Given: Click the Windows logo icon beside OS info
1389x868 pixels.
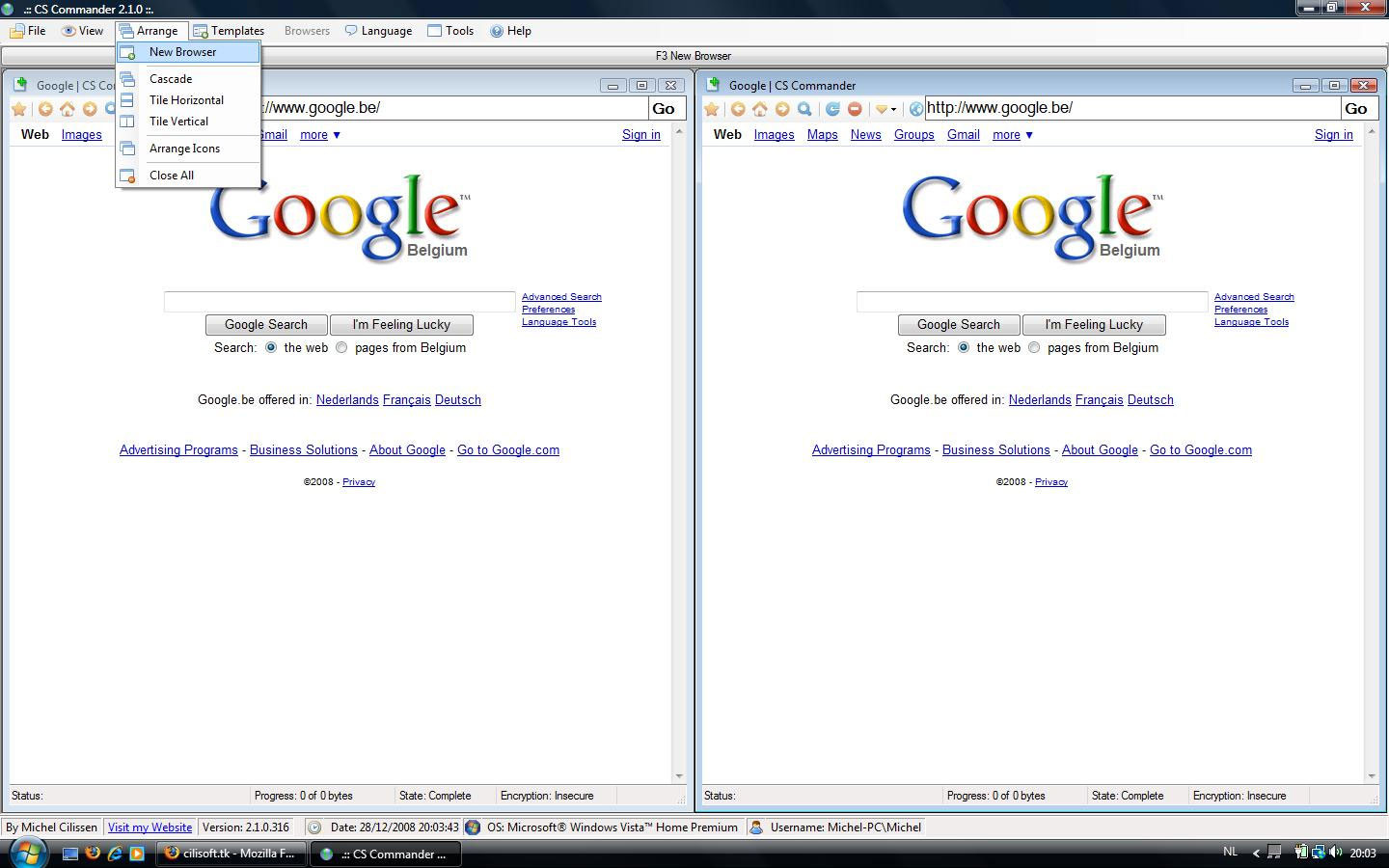Looking at the screenshot, I should (x=473, y=827).
